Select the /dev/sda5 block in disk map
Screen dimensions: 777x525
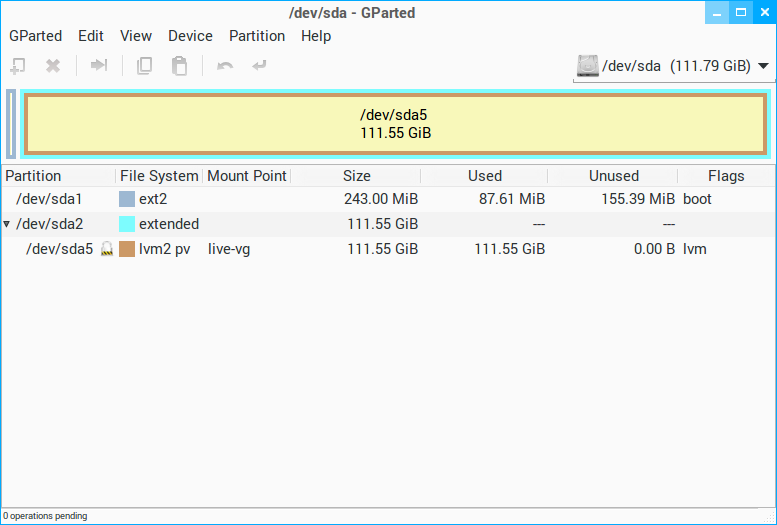(x=396, y=124)
